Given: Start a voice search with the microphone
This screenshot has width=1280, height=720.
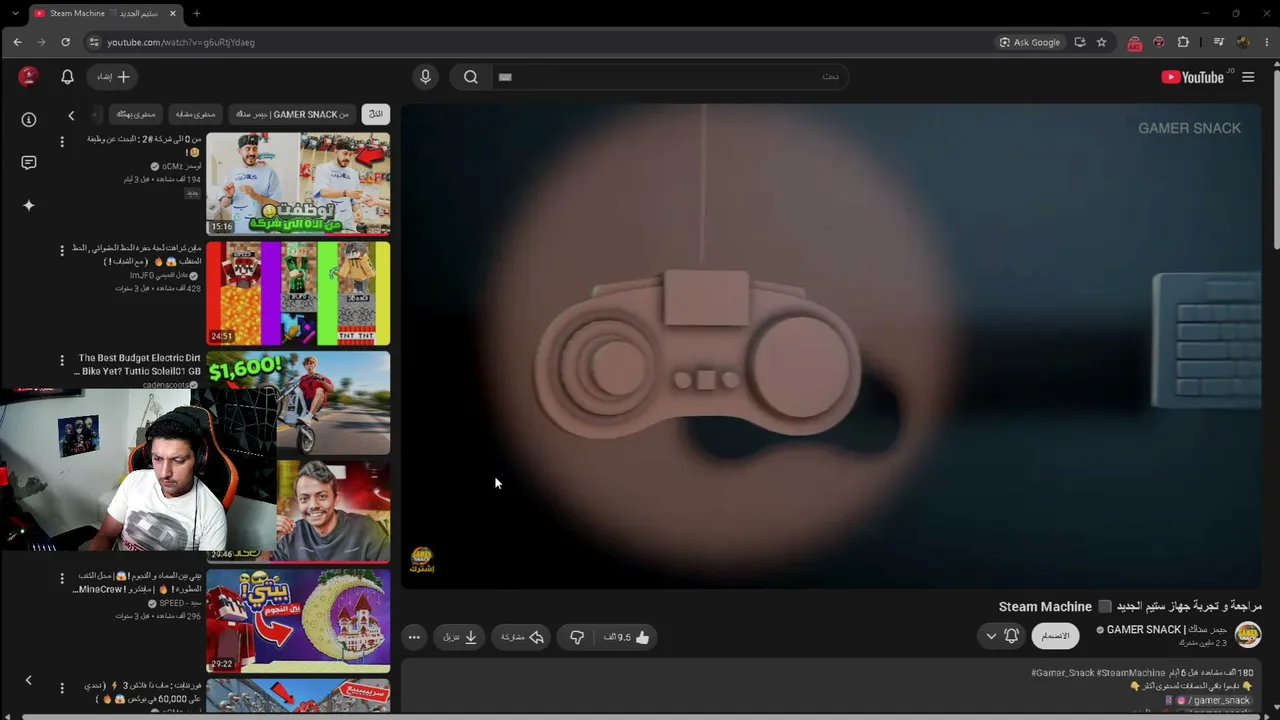Looking at the screenshot, I should tap(425, 77).
